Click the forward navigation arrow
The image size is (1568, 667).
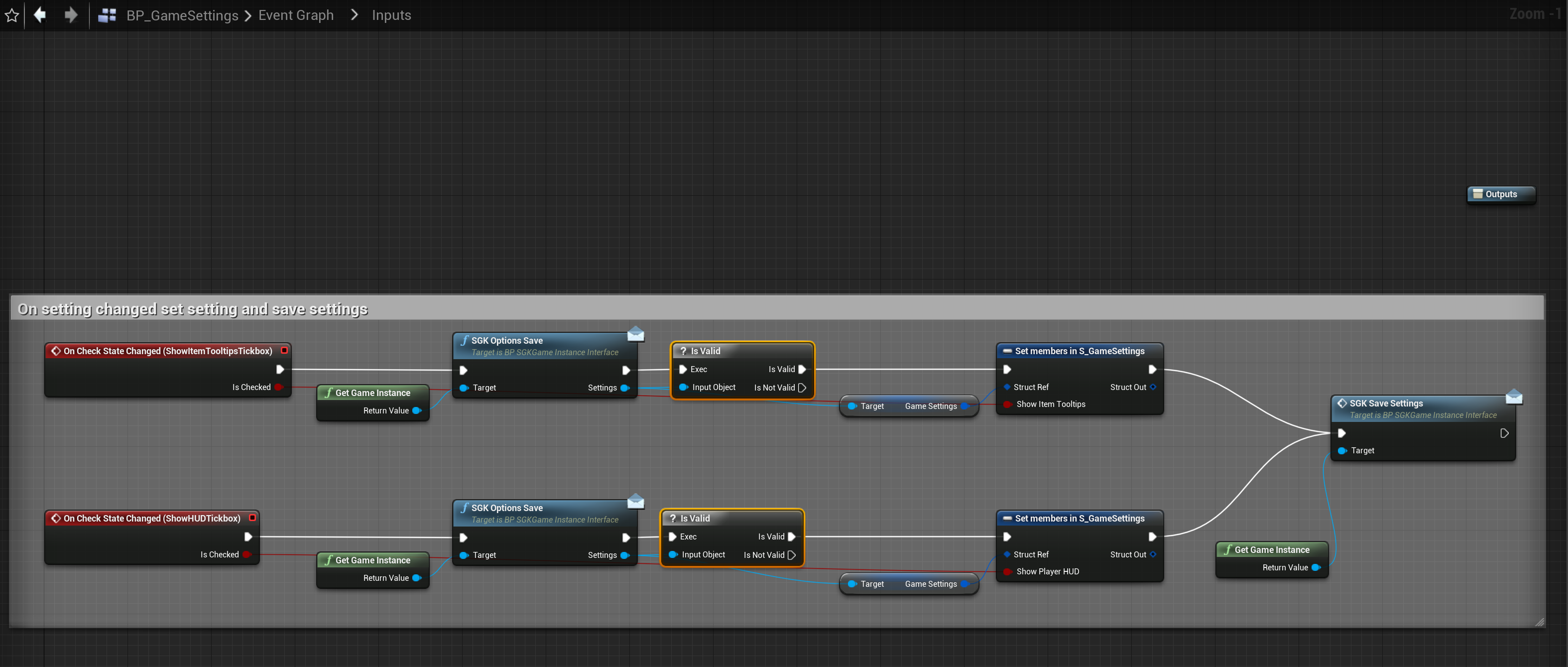coord(71,14)
